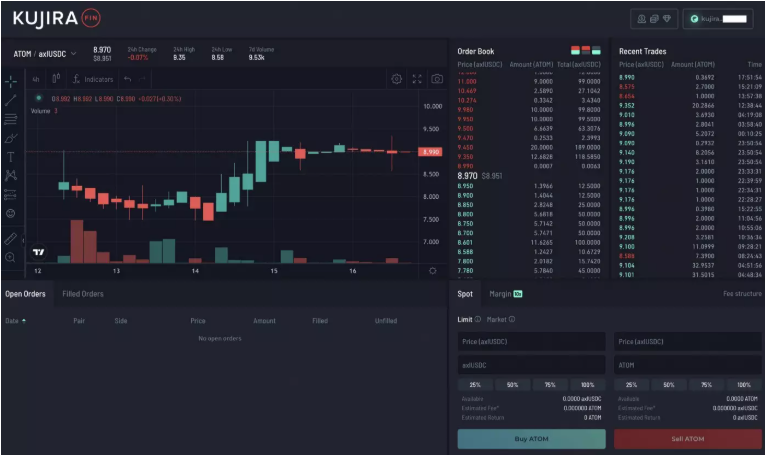Click the 11.000 ask price in order book
The width and height of the screenshot is (765, 455).
[467, 81]
